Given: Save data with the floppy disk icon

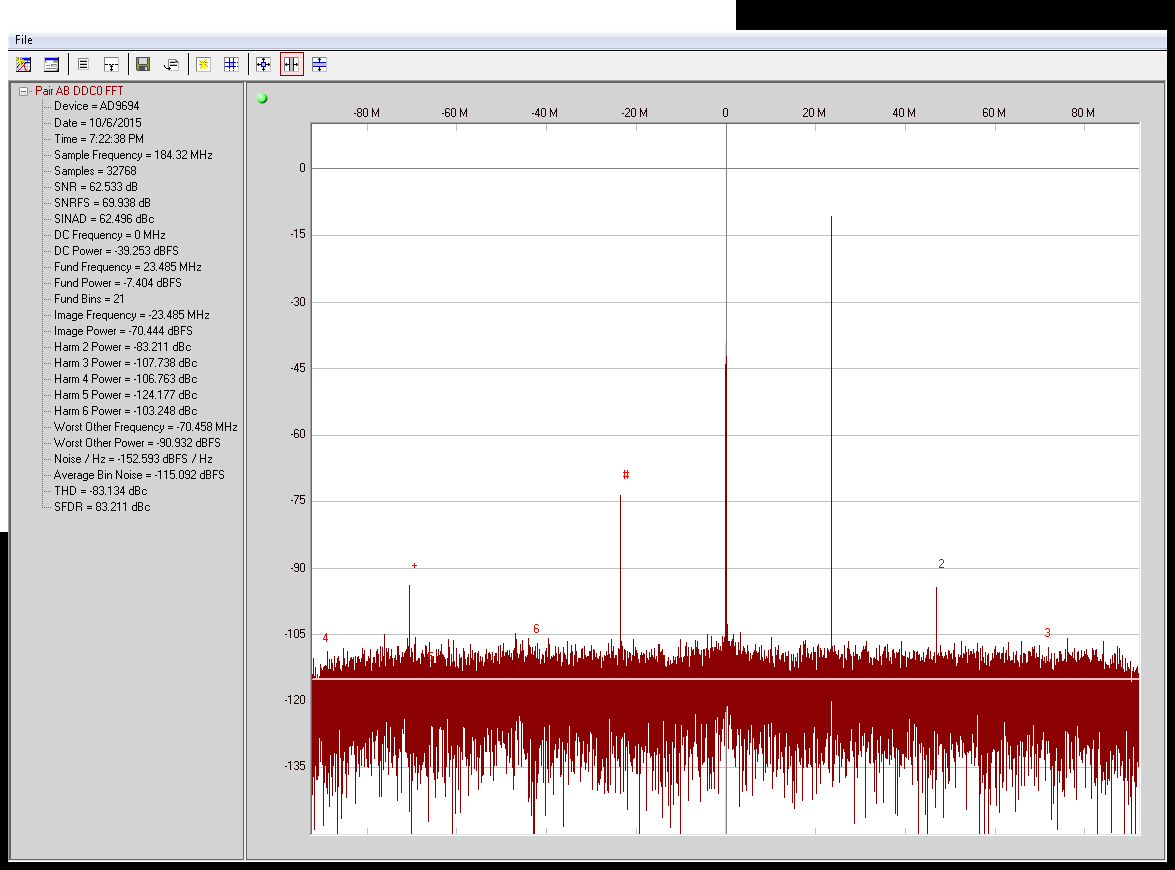Looking at the screenshot, I should (143, 64).
